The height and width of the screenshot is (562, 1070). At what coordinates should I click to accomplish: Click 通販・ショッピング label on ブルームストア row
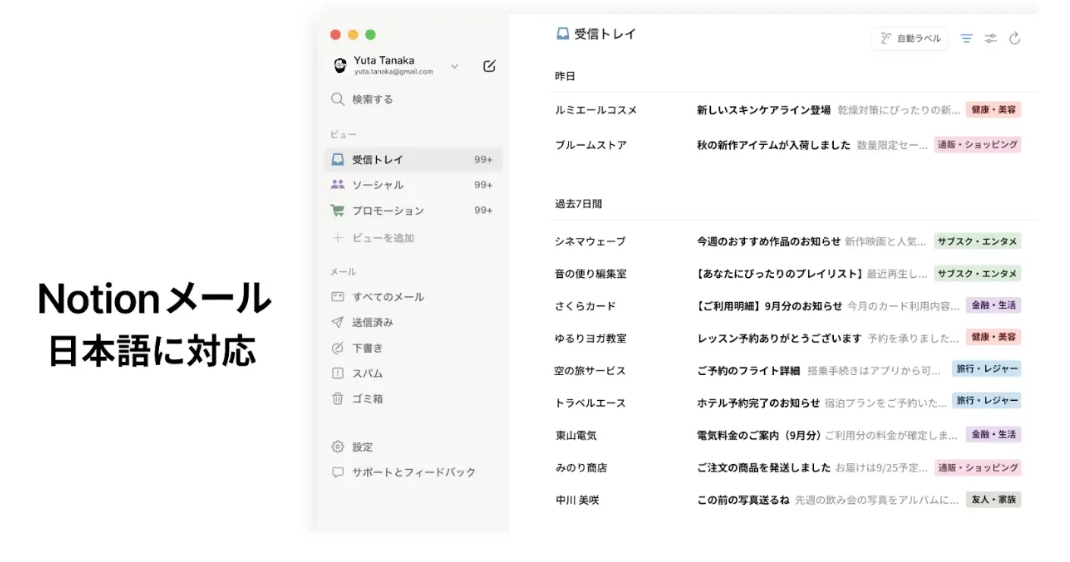[977, 145]
